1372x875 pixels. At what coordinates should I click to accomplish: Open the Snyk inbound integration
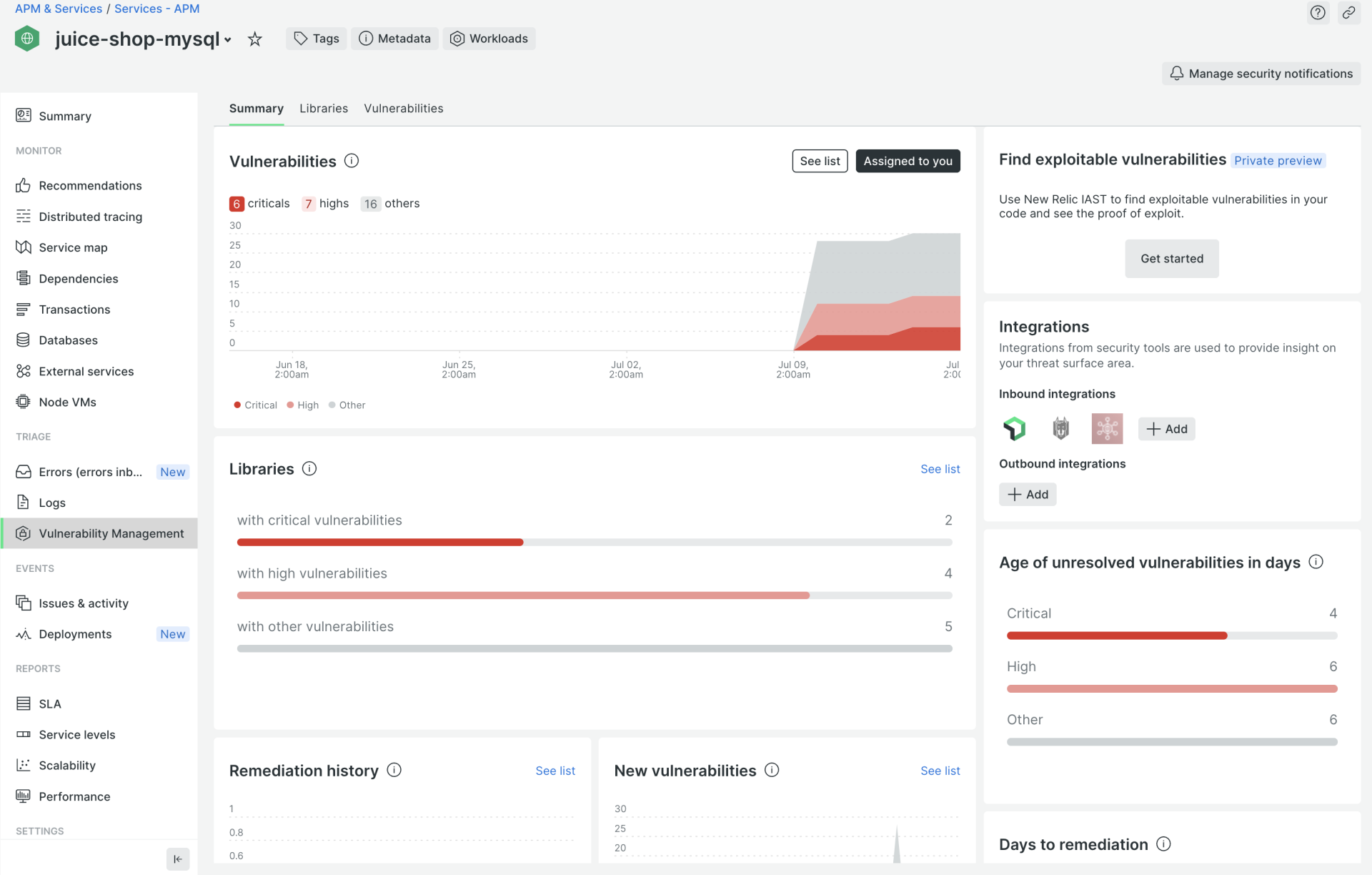(1015, 428)
